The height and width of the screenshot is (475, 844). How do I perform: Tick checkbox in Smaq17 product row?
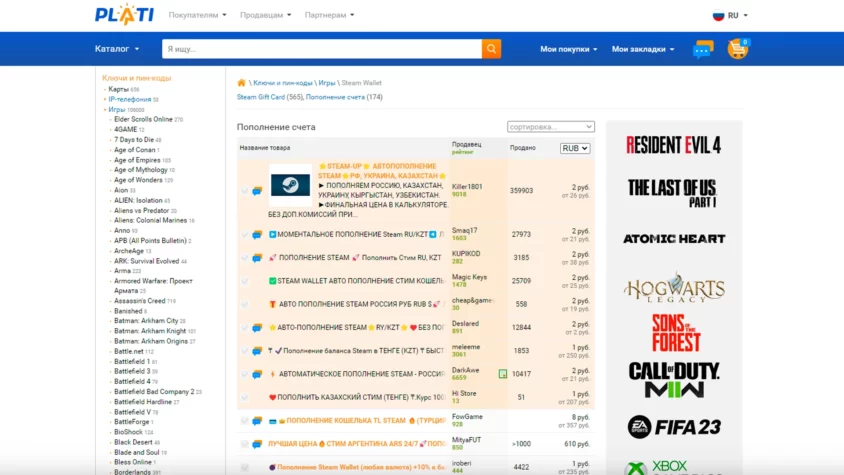pyautogui.click(x=245, y=234)
